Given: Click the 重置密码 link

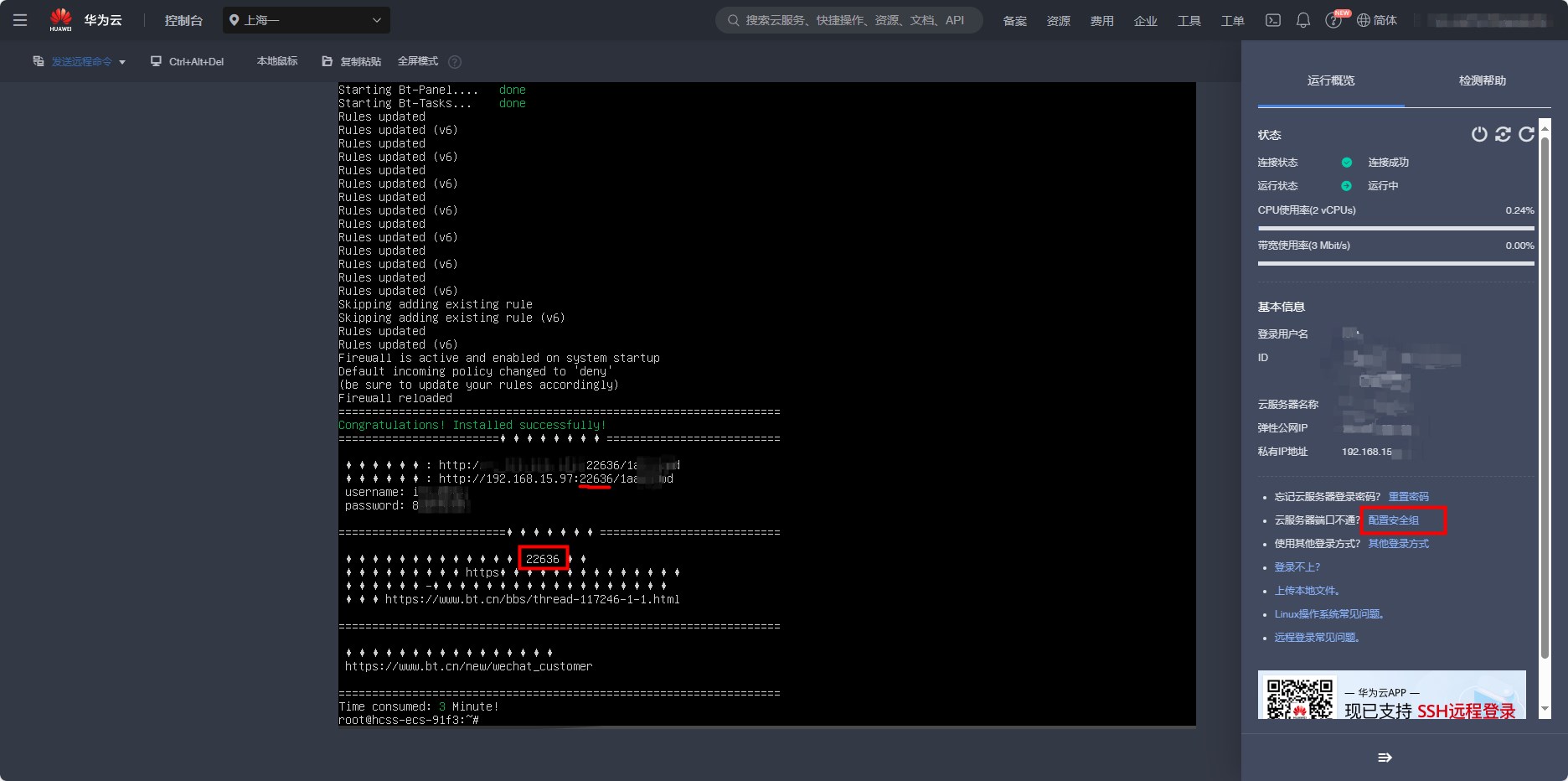Looking at the screenshot, I should point(1408,497).
